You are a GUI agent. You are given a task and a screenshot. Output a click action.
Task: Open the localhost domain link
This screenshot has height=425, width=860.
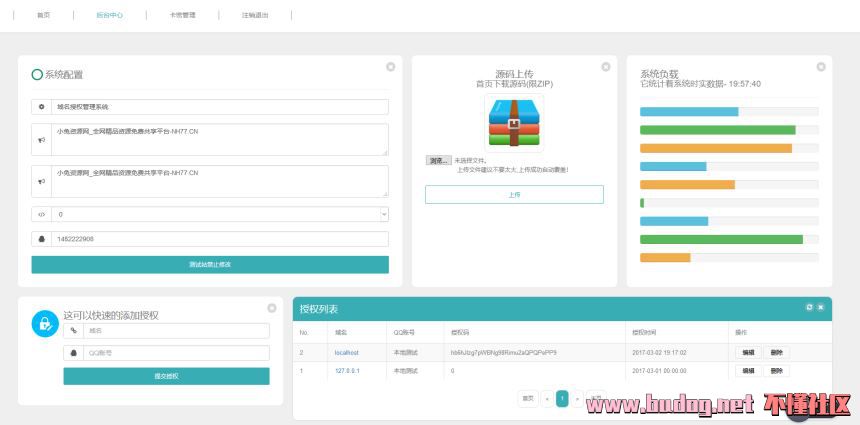coord(347,353)
